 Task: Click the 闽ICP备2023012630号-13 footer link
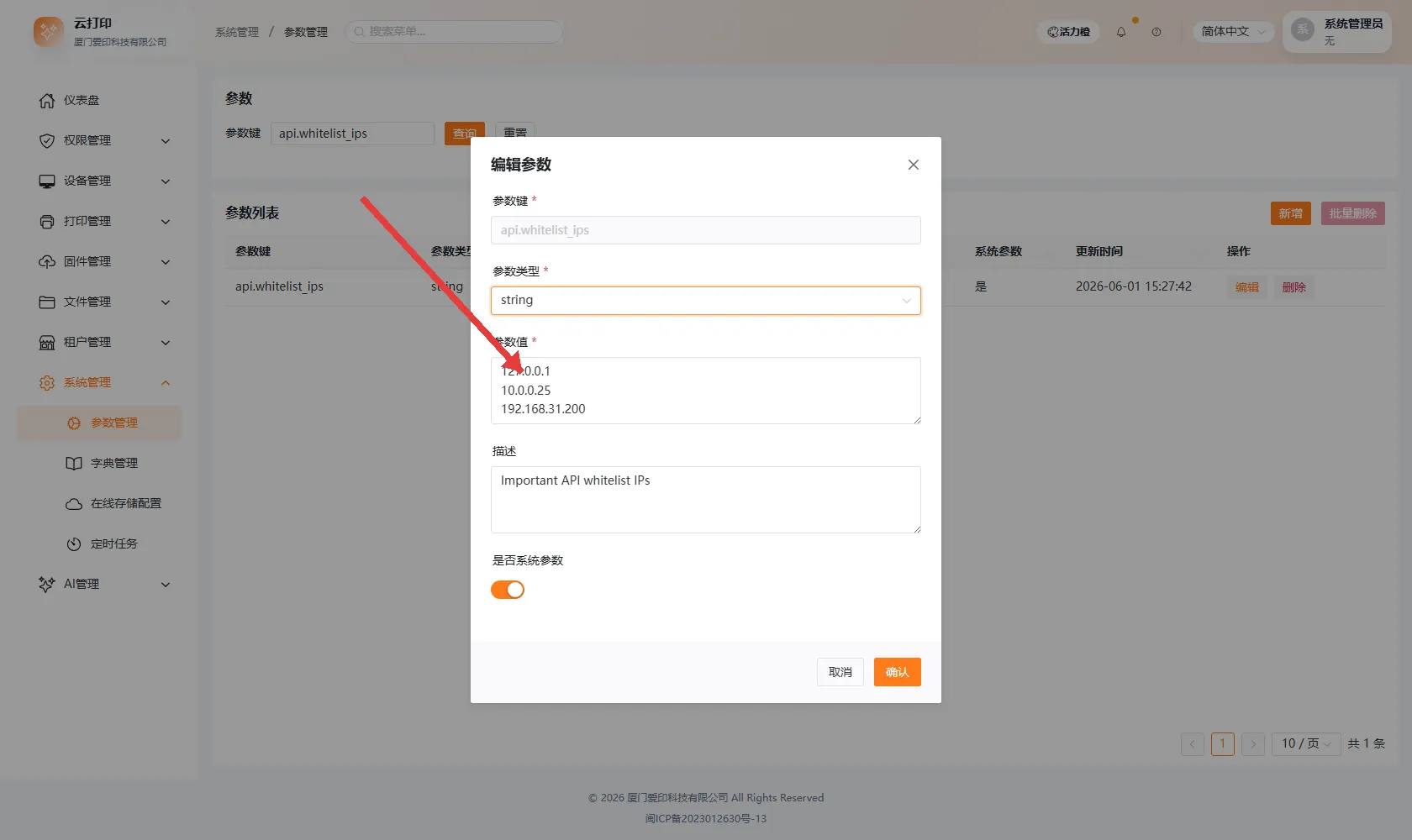[706, 819]
